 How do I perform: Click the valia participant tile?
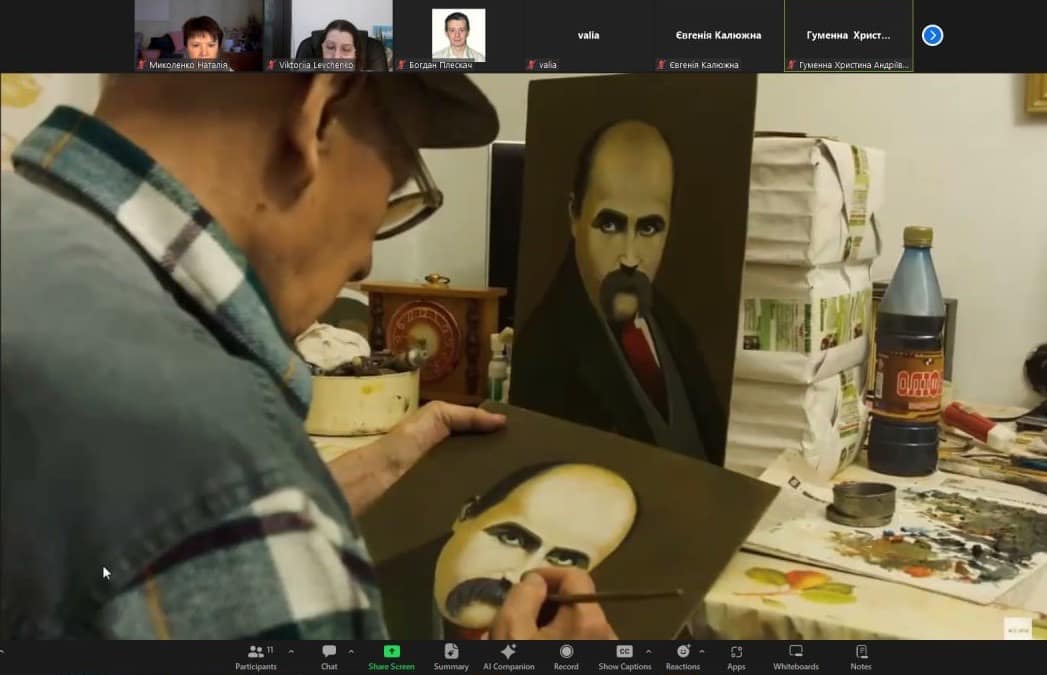pos(588,35)
